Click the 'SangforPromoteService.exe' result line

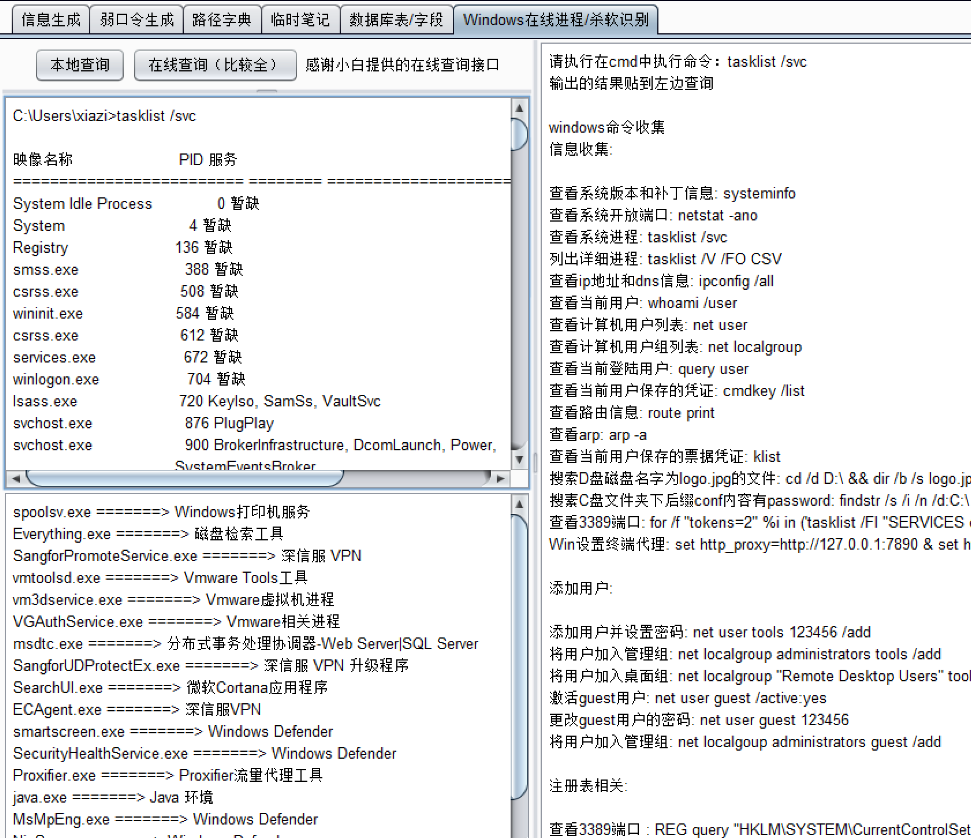pyautogui.click(x=187, y=556)
